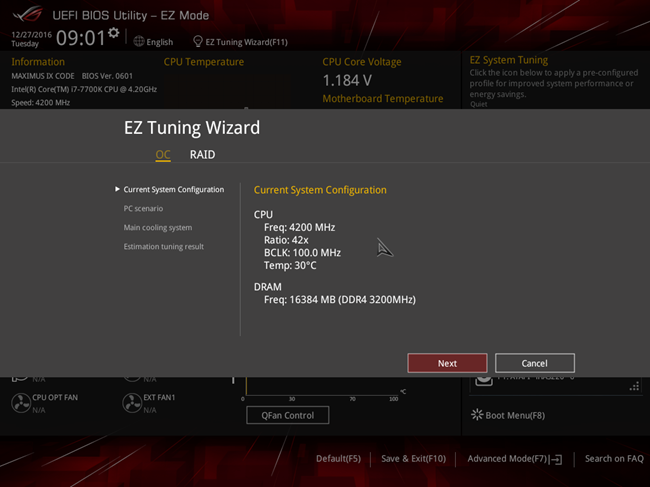Switch to the RAID tab
Image resolution: width=650 pixels, height=487 pixels.
(202, 155)
